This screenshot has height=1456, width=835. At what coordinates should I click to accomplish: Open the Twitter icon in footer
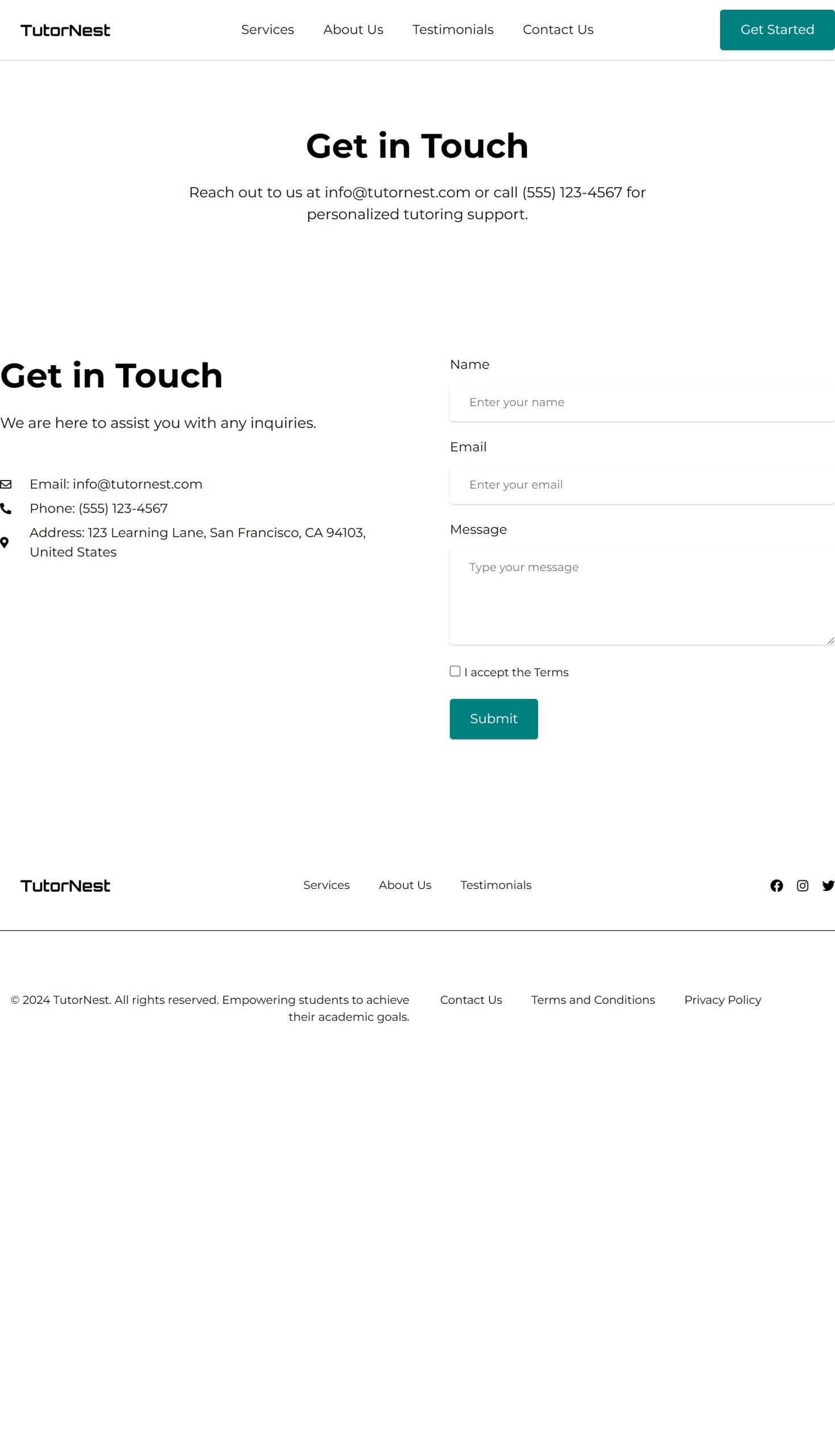[828, 886]
